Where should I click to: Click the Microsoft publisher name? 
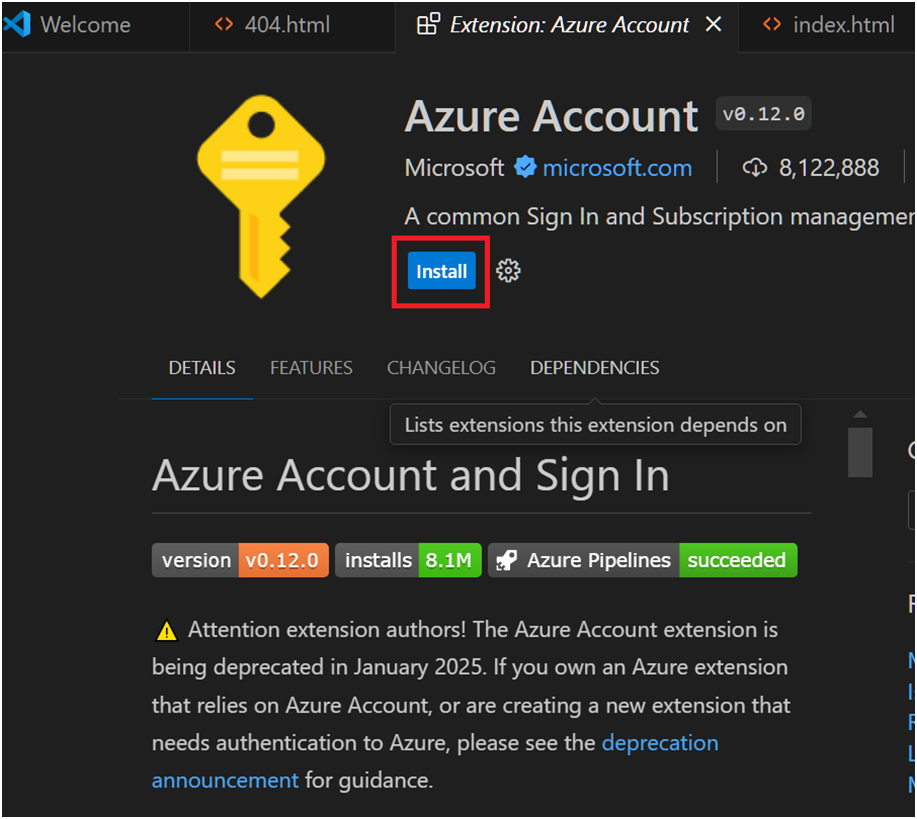[x=454, y=168]
